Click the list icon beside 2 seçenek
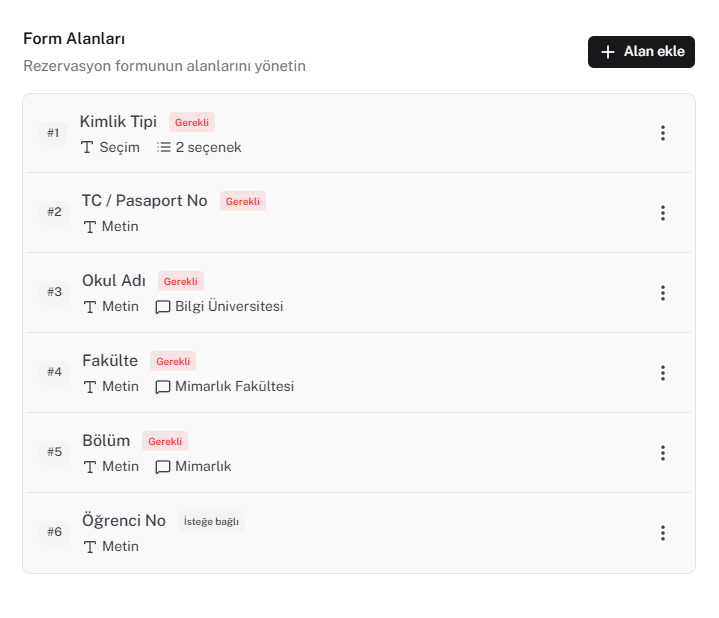This screenshot has width=719, height=618. [164, 147]
